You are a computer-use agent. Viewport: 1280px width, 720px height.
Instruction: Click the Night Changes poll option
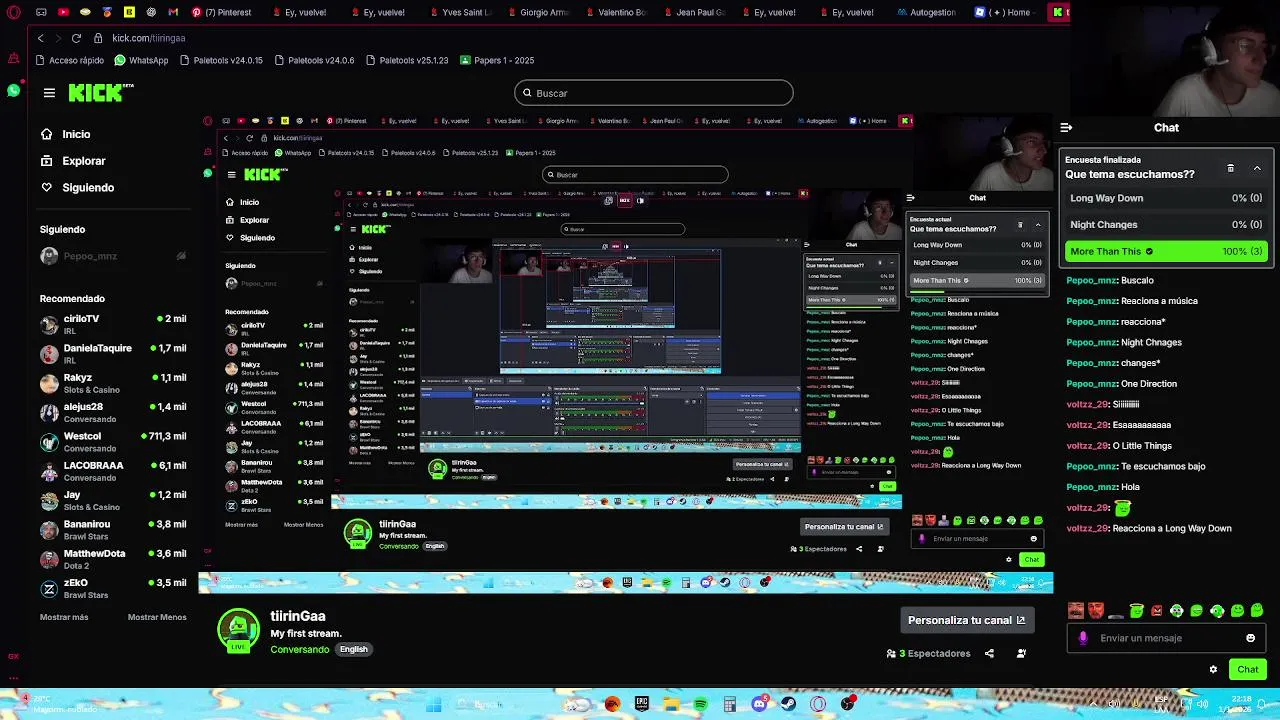(1166, 225)
